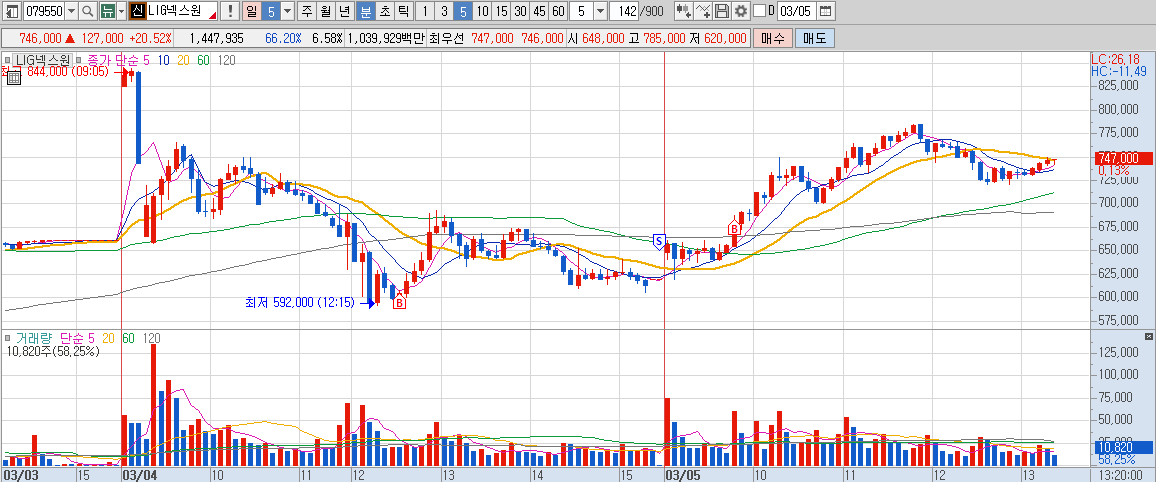Screen dimensions: 1156x482
Task: Click the gray 120 price average legend
Action: tap(226, 60)
